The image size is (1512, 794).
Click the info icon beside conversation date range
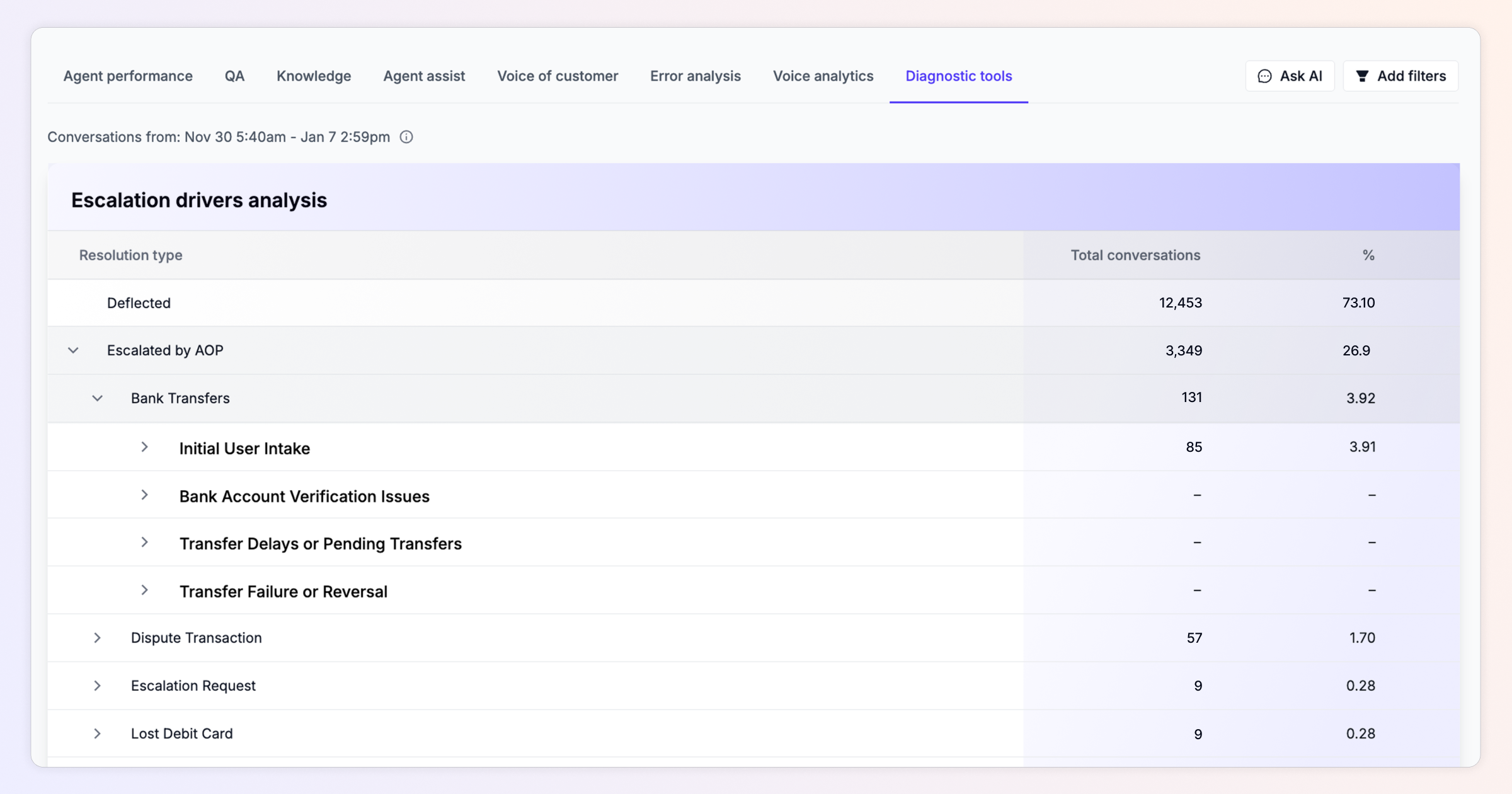406,137
